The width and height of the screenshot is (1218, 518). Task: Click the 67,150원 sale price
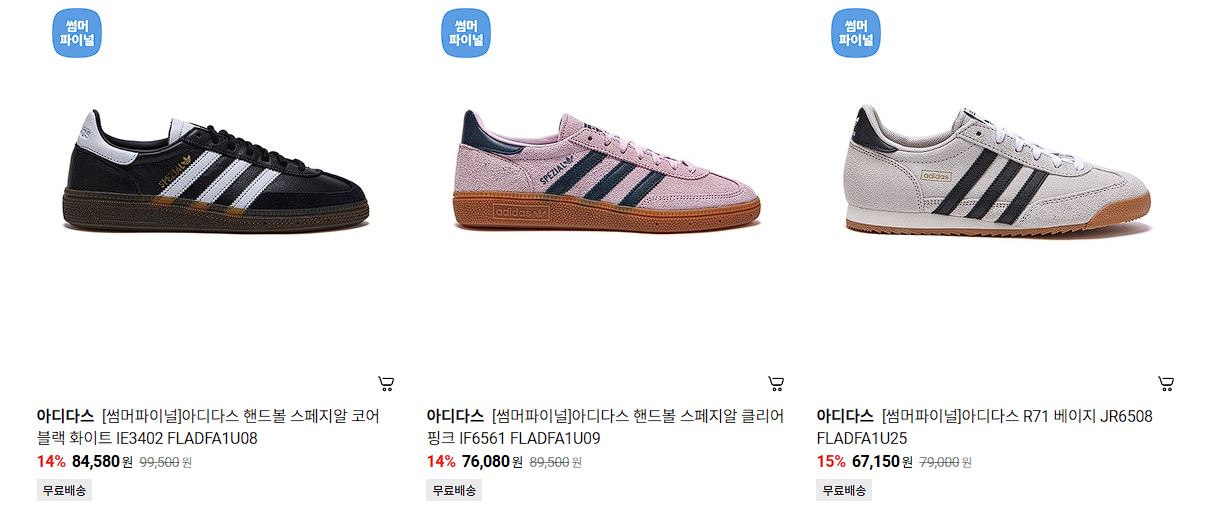point(883,462)
